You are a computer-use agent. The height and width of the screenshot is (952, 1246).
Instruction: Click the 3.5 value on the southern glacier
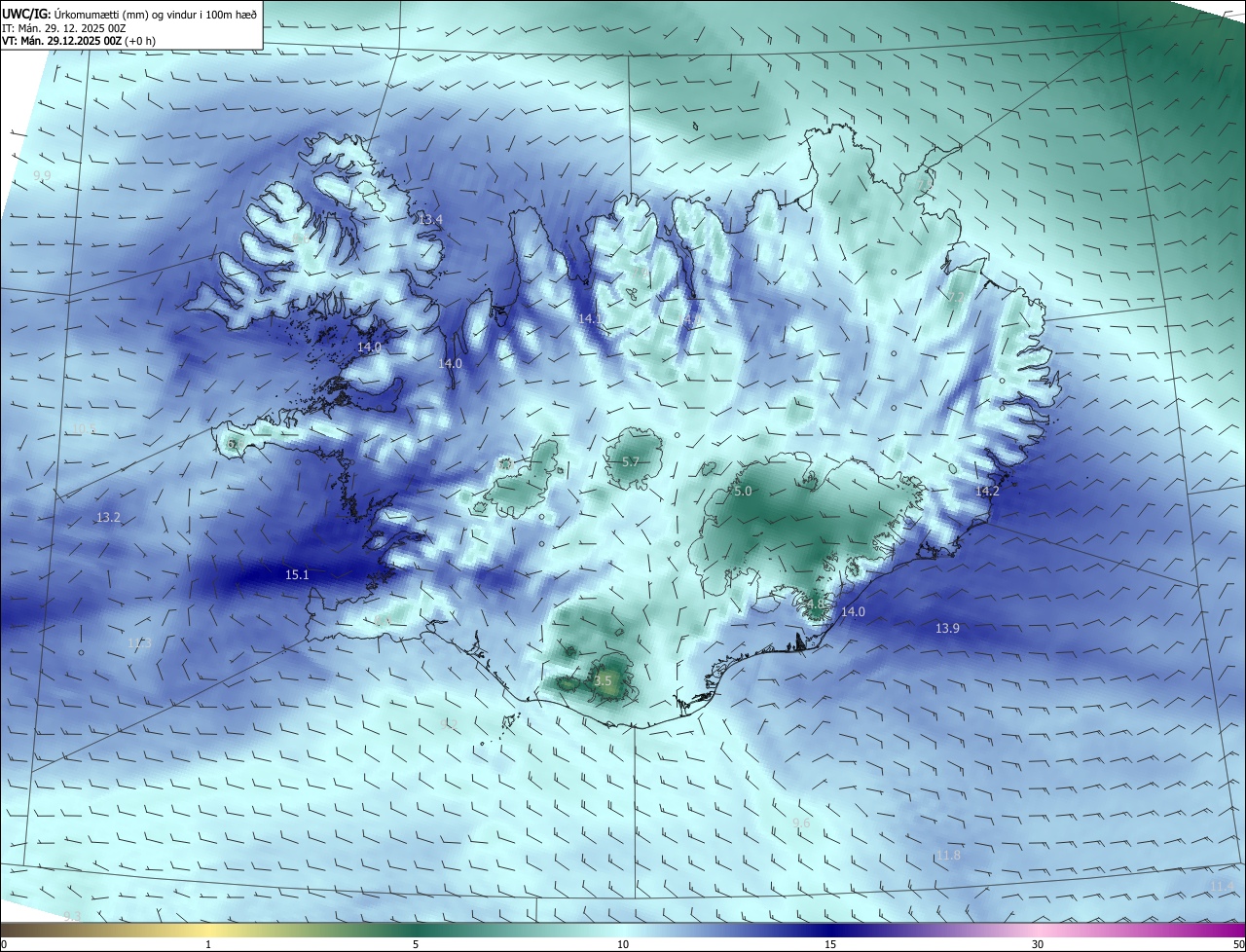point(603,681)
